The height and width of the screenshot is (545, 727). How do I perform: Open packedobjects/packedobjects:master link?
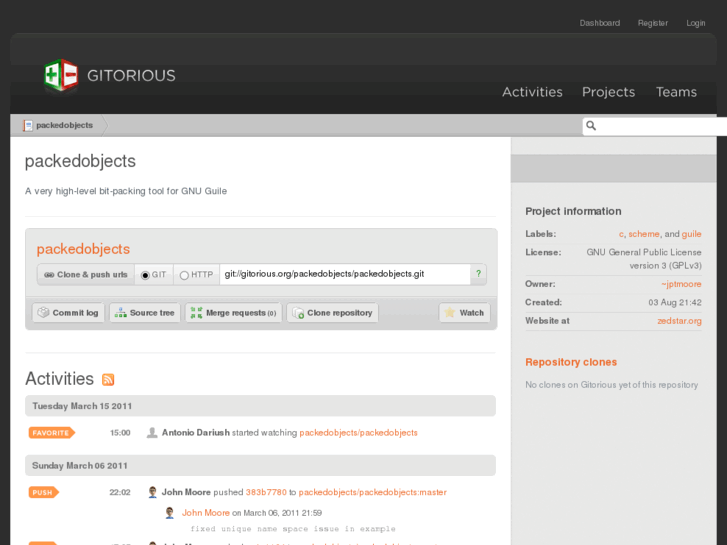coord(372,492)
